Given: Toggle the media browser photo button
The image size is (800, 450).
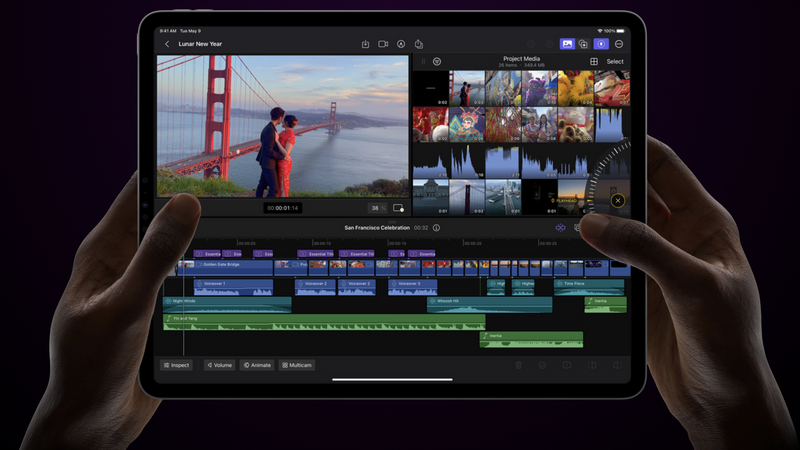Looking at the screenshot, I should tap(567, 44).
